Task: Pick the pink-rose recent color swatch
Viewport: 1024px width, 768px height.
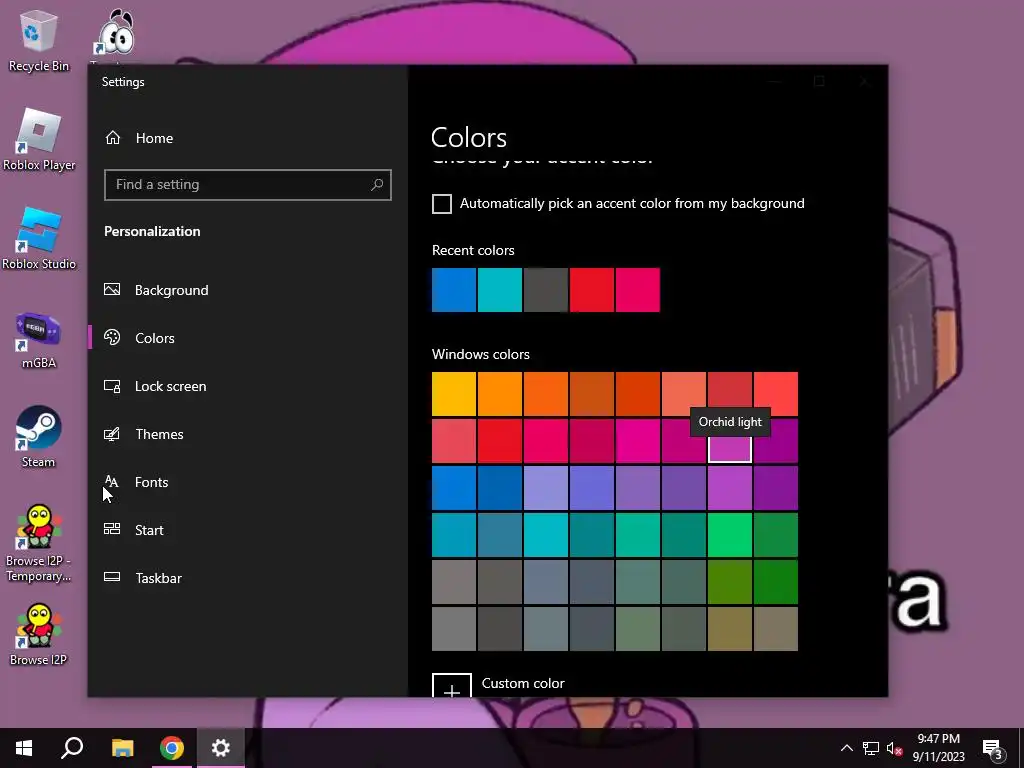Action: pos(637,290)
